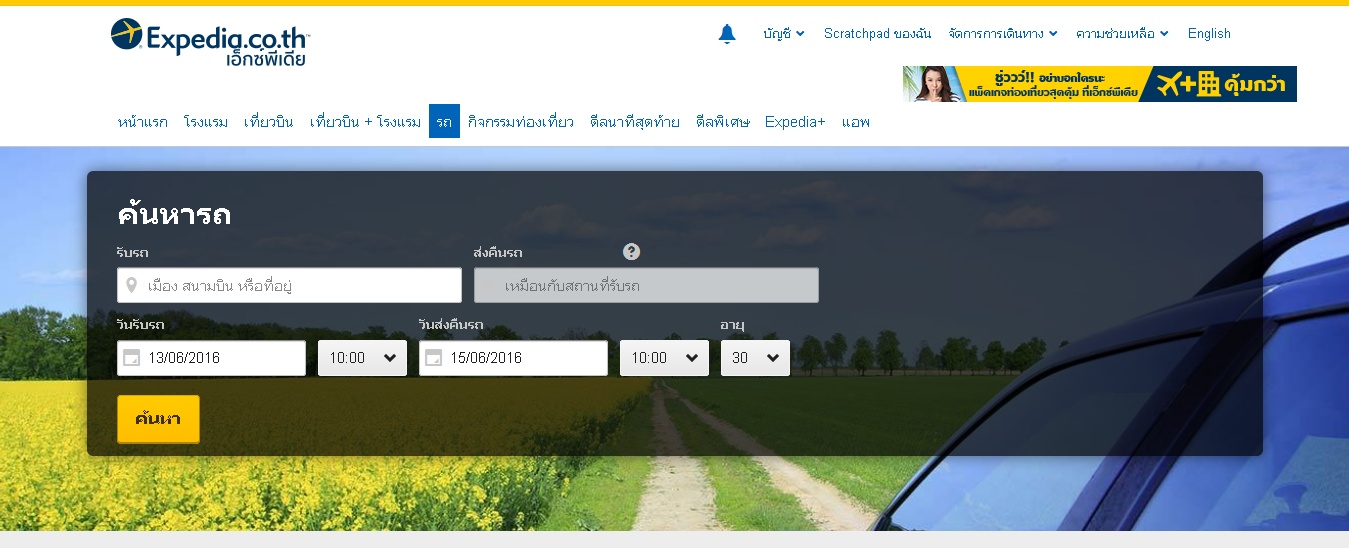The image size is (1349, 548).
Task: Click the location pin icon in pick-up field
Action: click(x=131, y=286)
